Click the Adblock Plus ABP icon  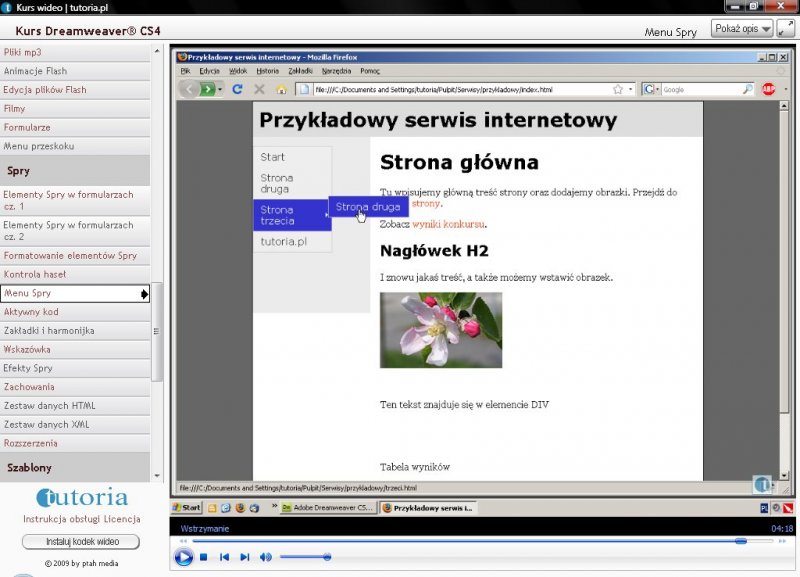pyautogui.click(x=769, y=89)
